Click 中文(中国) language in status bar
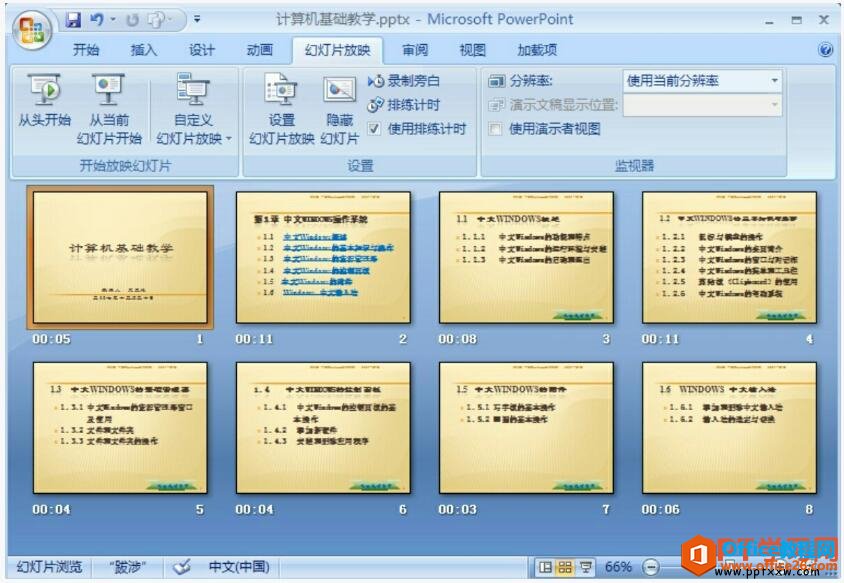844x583 pixels. pyautogui.click(x=239, y=567)
